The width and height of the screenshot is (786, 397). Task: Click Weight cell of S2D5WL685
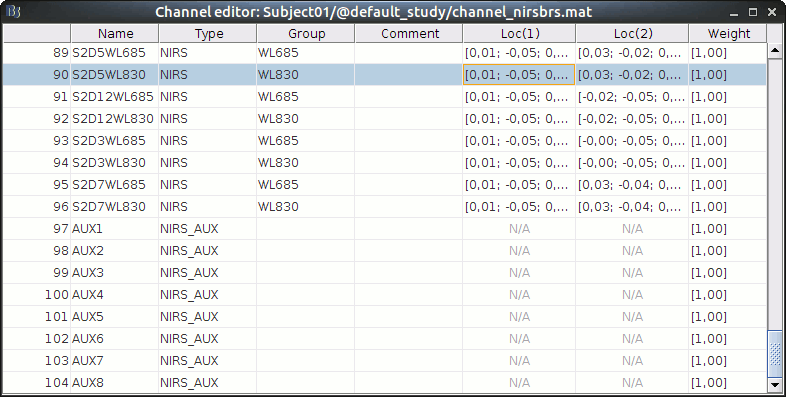click(728, 53)
